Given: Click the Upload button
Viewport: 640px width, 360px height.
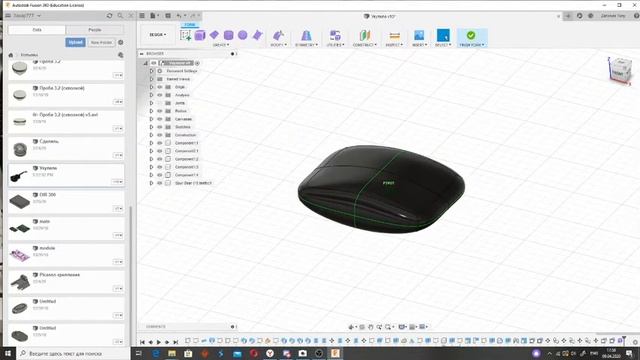Looking at the screenshot, I should (76, 42).
